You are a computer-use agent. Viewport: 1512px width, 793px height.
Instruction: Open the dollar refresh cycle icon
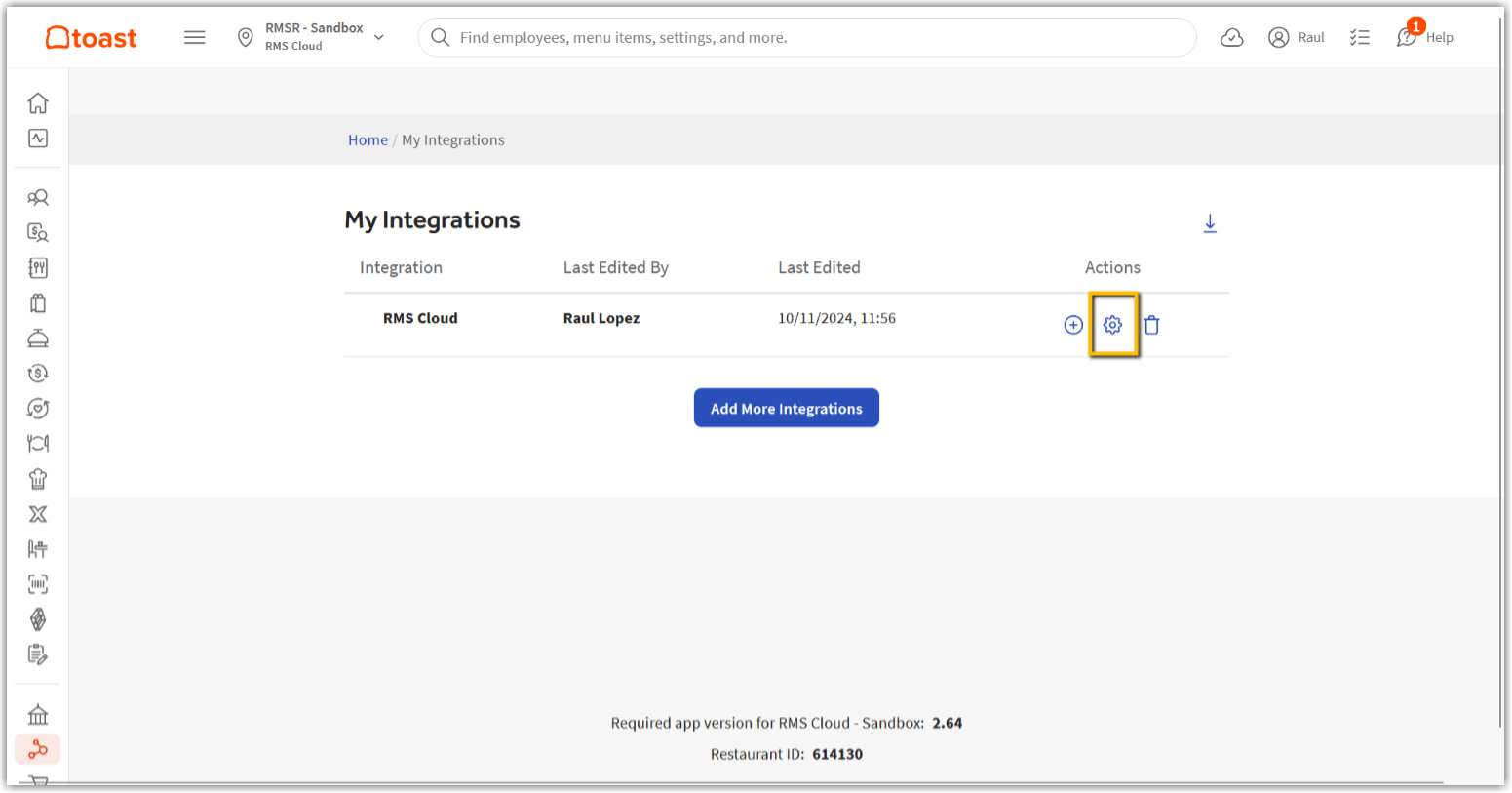[x=38, y=374]
